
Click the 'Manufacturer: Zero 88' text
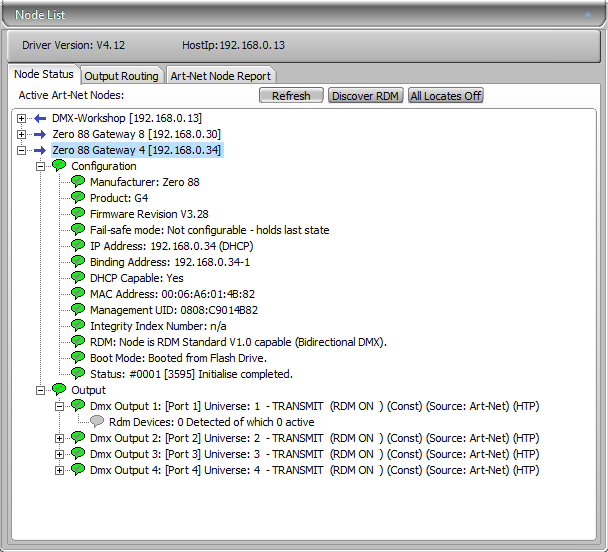[x=145, y=182]
